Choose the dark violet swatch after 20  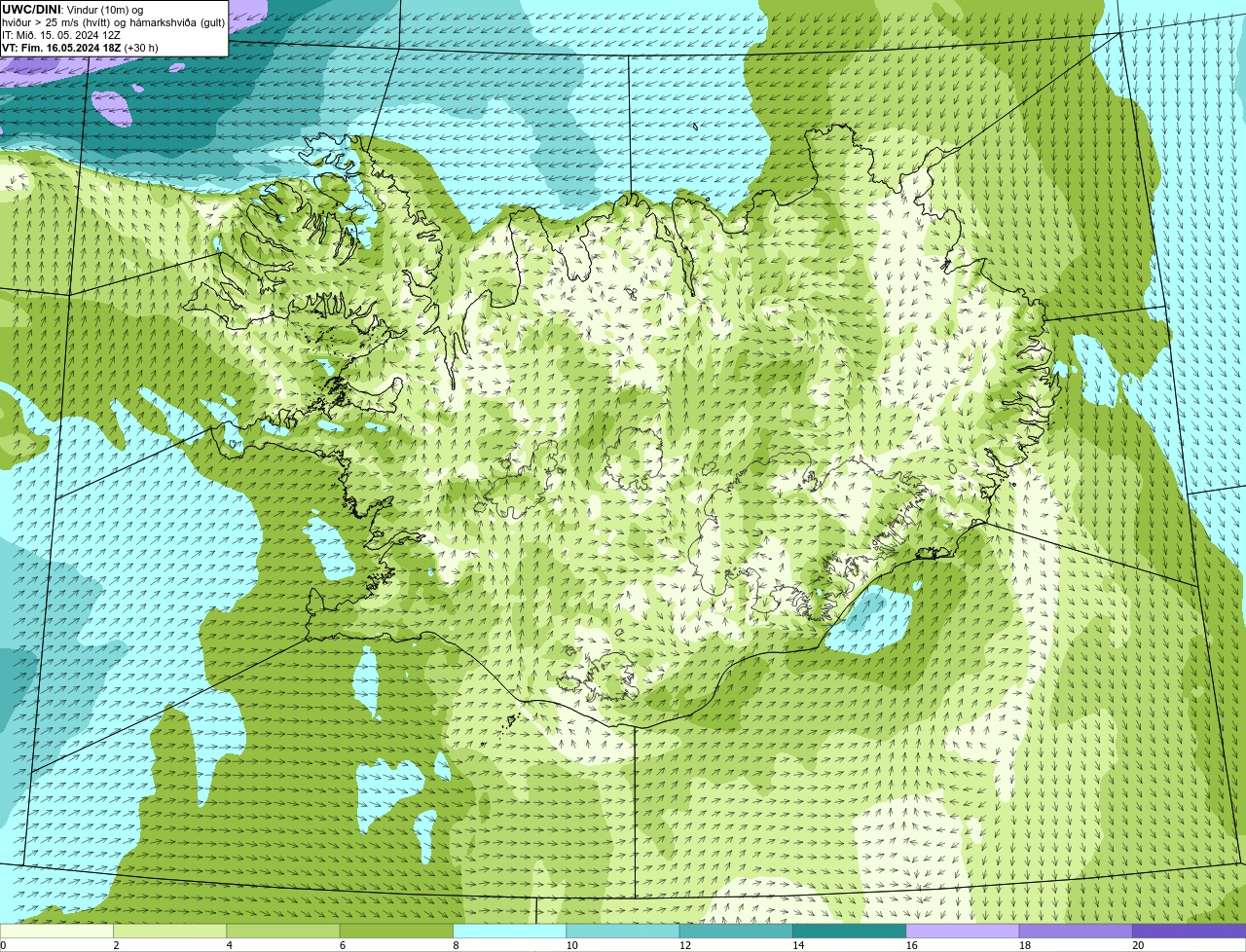(1189, 931)
